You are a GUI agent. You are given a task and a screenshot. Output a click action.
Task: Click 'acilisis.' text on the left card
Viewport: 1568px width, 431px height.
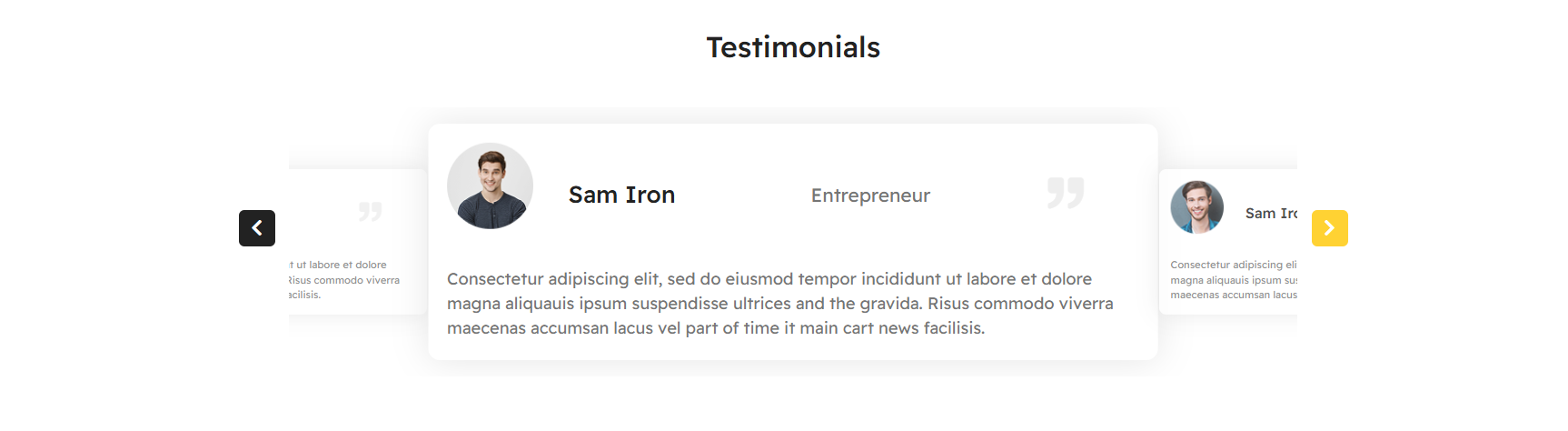[304, 295]
